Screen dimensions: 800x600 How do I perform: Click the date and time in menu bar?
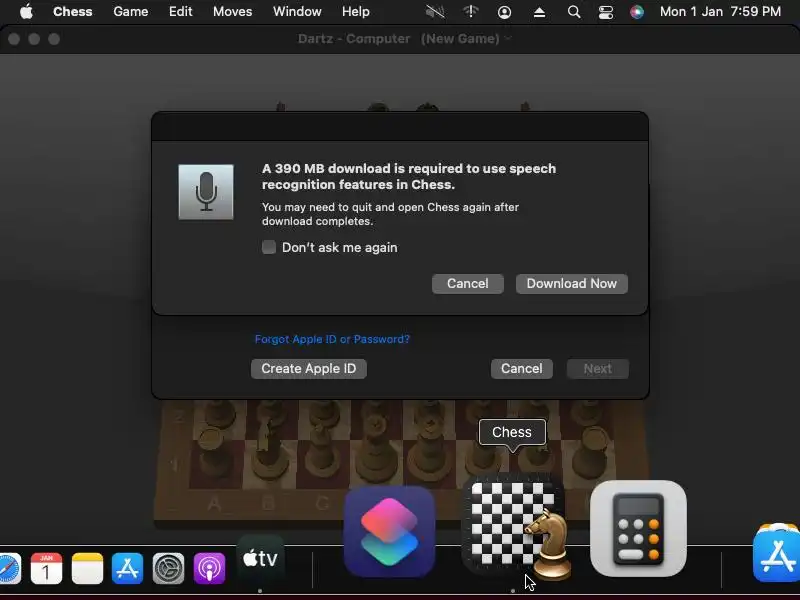(720, 11)
